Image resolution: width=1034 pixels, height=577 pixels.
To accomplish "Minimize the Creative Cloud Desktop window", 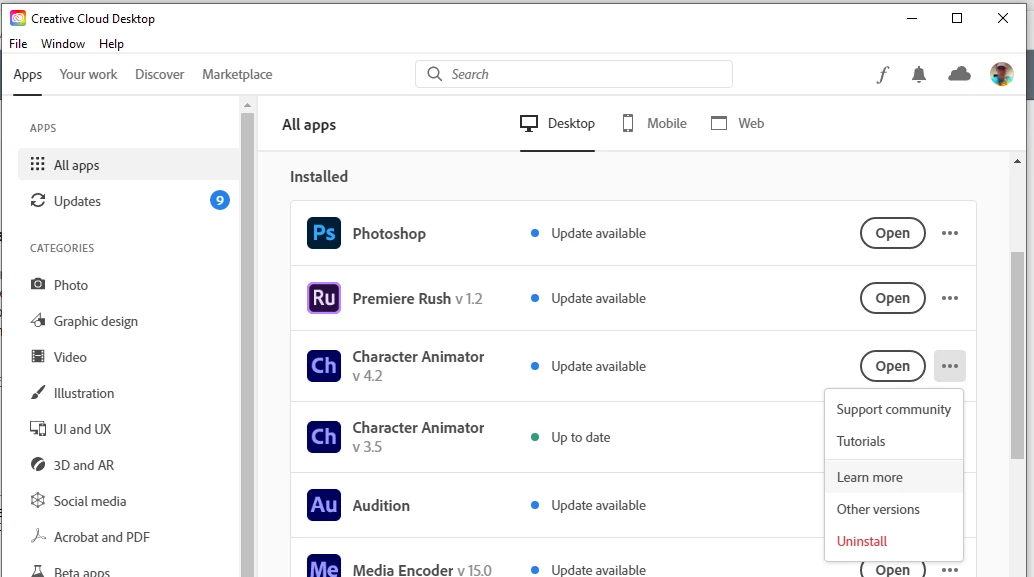I will (912, 18).
